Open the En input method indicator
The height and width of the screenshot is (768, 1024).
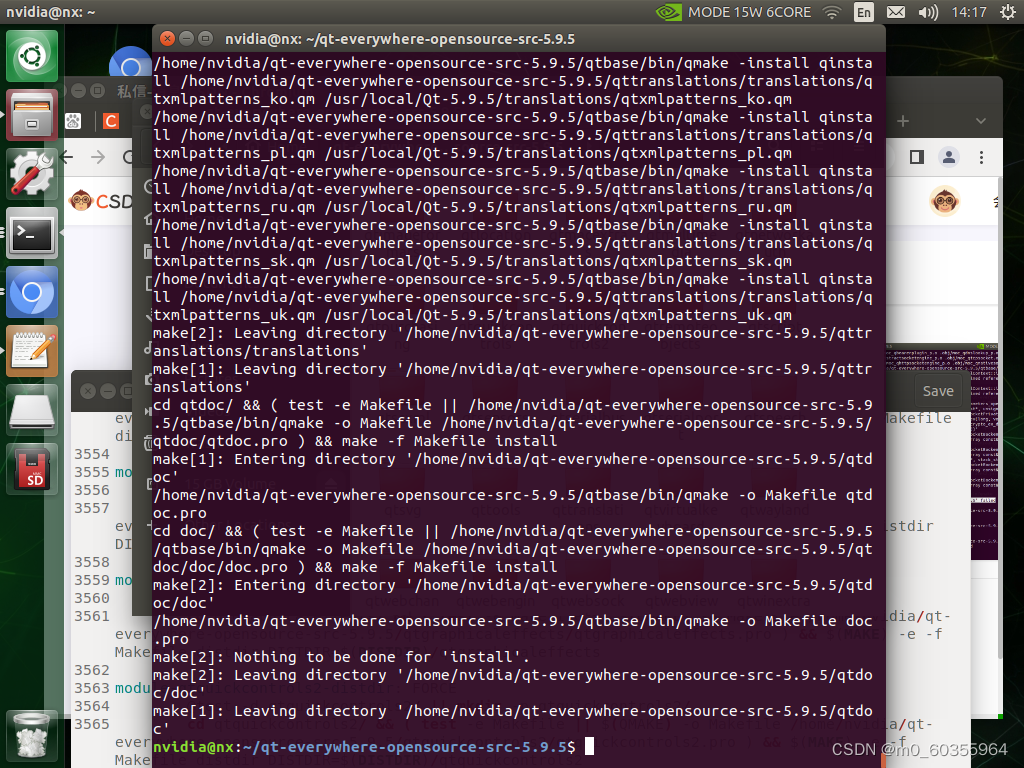coord(863,12)
